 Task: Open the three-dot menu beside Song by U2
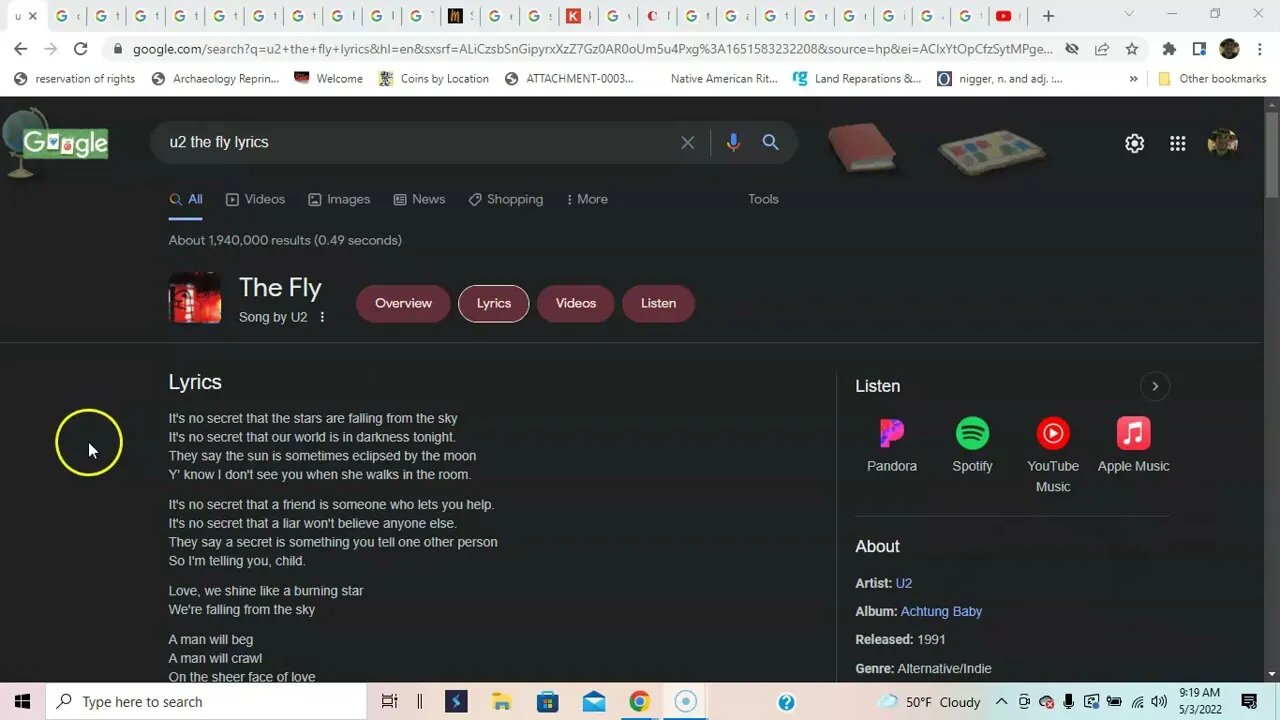(x=322, y=317)
